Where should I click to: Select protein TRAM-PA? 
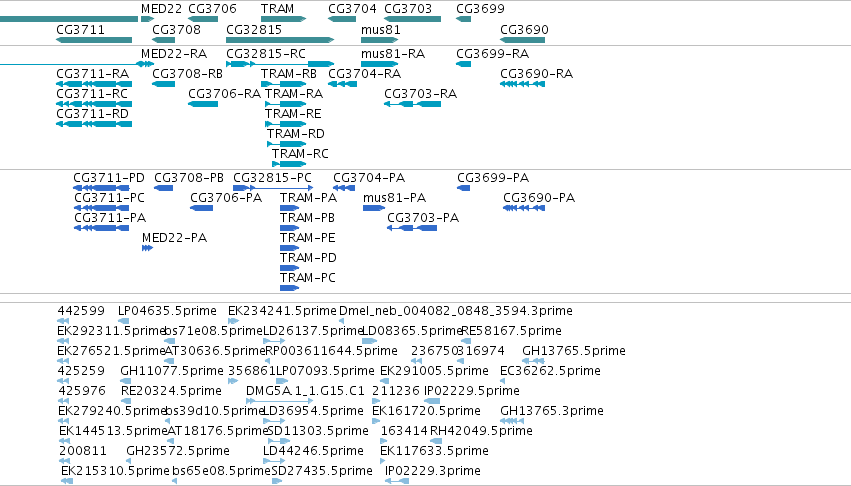point(308,198)
